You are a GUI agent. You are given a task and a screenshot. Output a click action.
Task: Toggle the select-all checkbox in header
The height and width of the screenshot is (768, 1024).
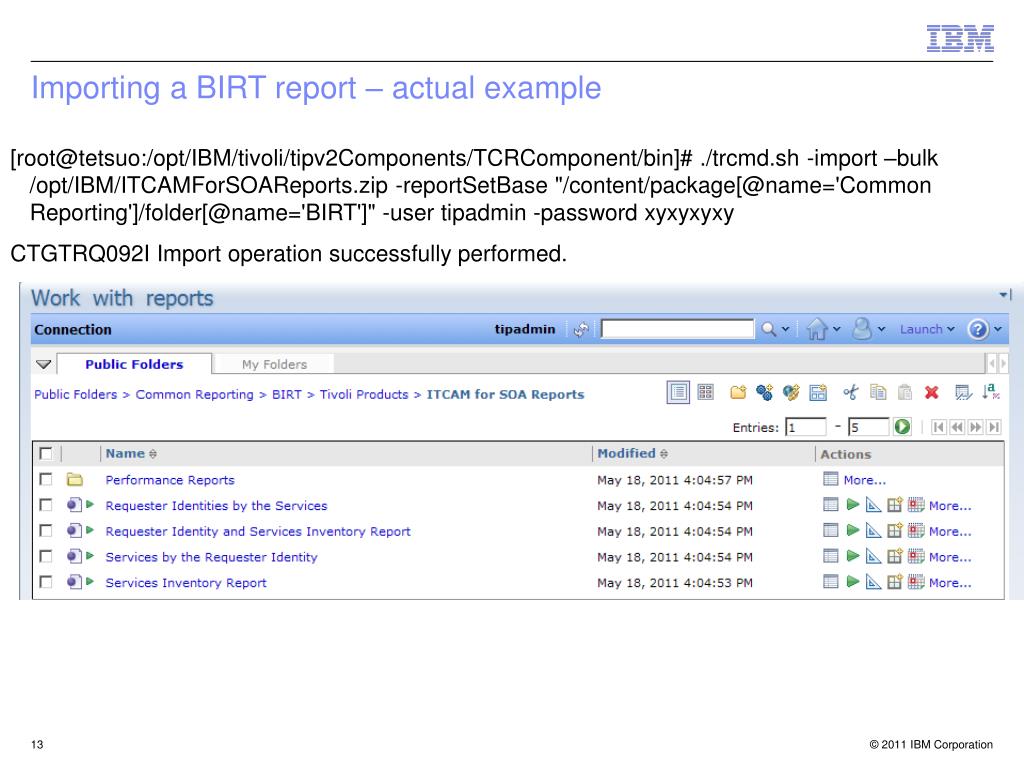click(46, 453)
